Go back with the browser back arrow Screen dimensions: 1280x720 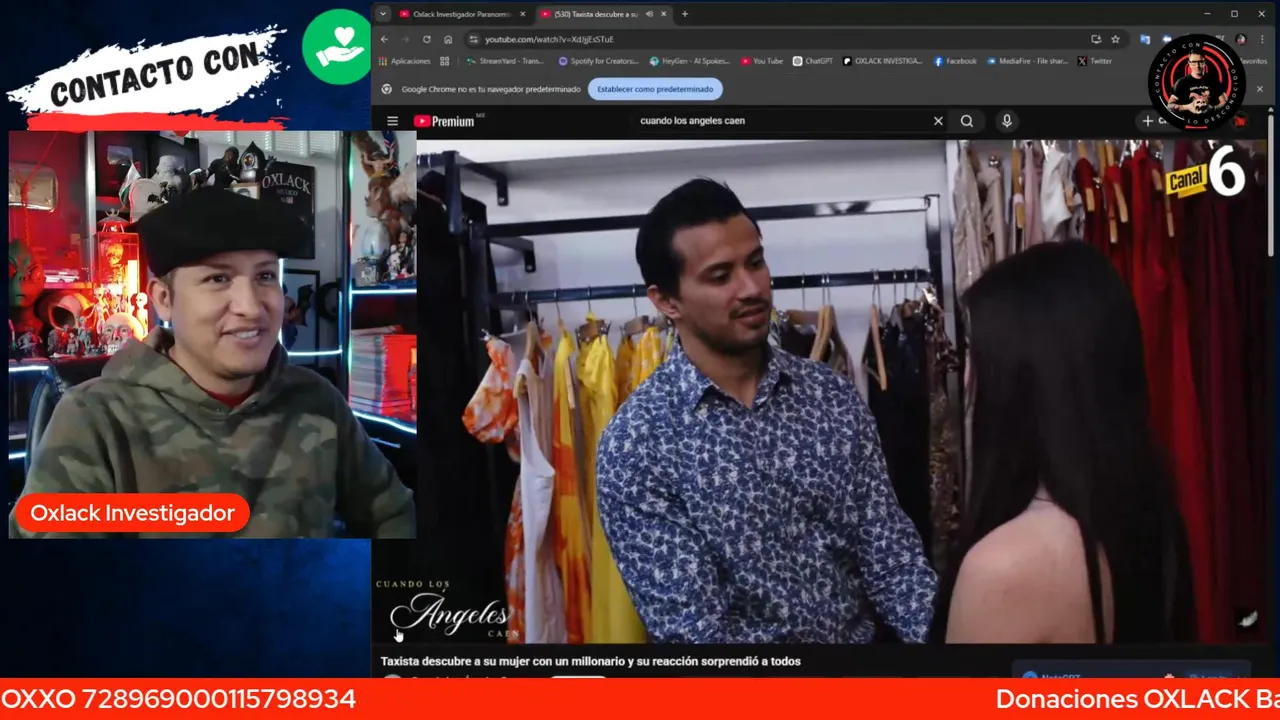[x=385, y=39]
